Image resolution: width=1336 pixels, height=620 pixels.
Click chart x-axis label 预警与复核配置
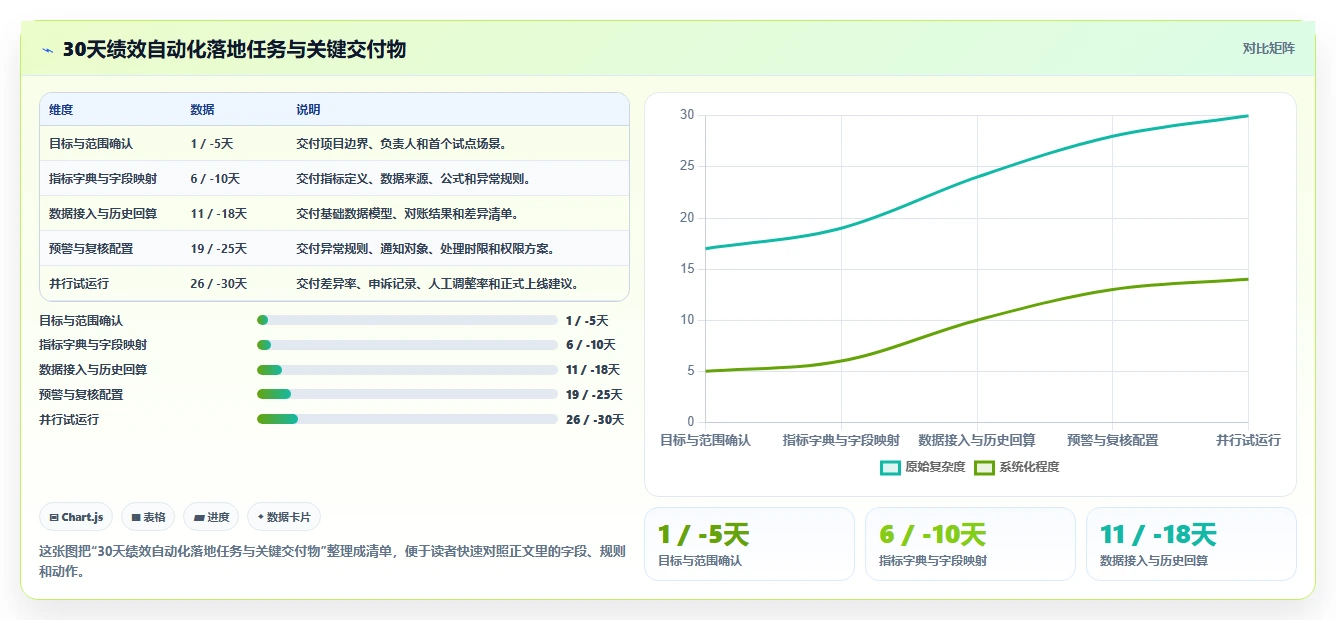click(1112, 440)
